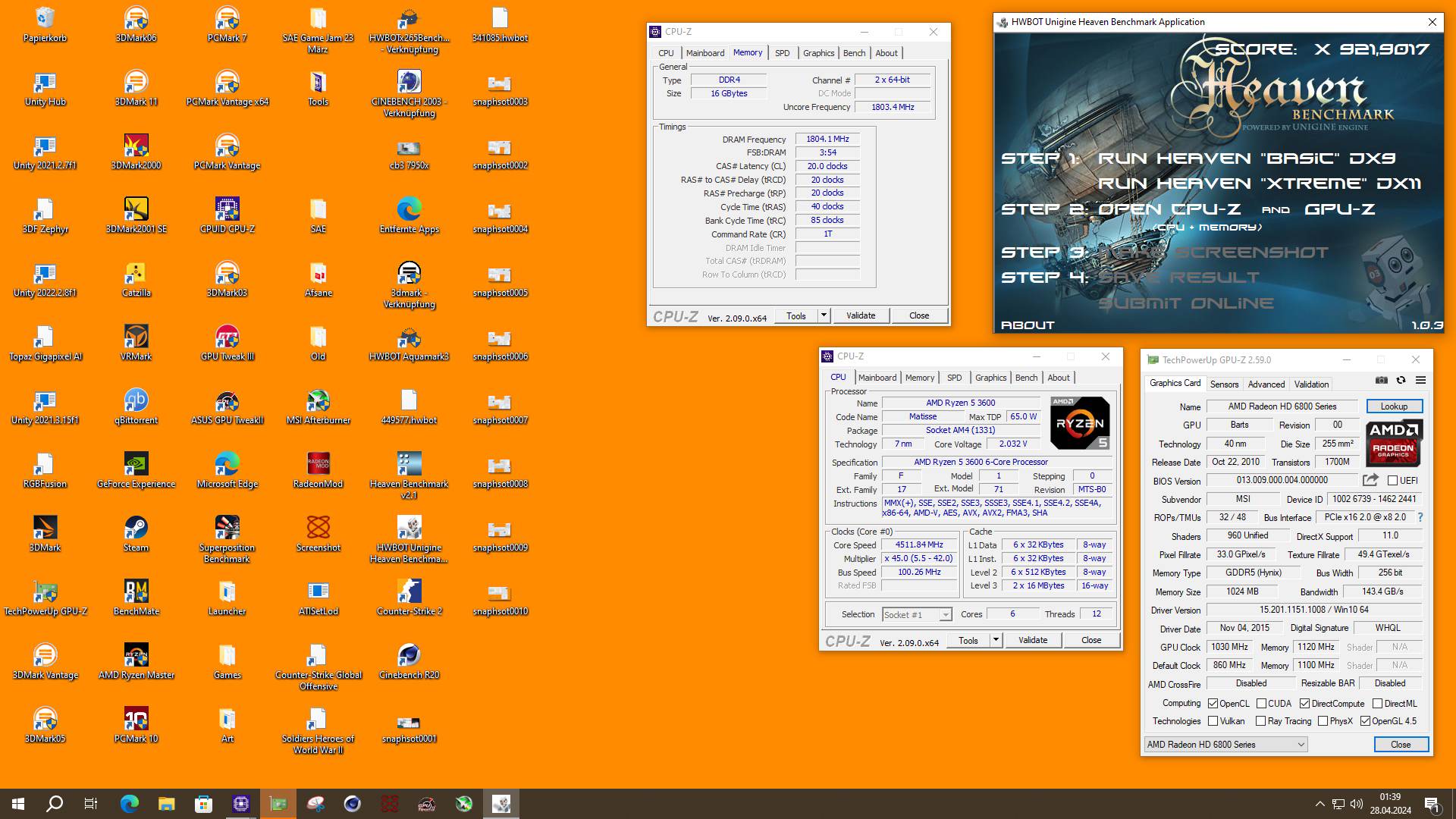Viewport: 1456px width, 819px height.
Task: Click BIOS version share/export icon in GPU-Z
Action: (1370, 480)
